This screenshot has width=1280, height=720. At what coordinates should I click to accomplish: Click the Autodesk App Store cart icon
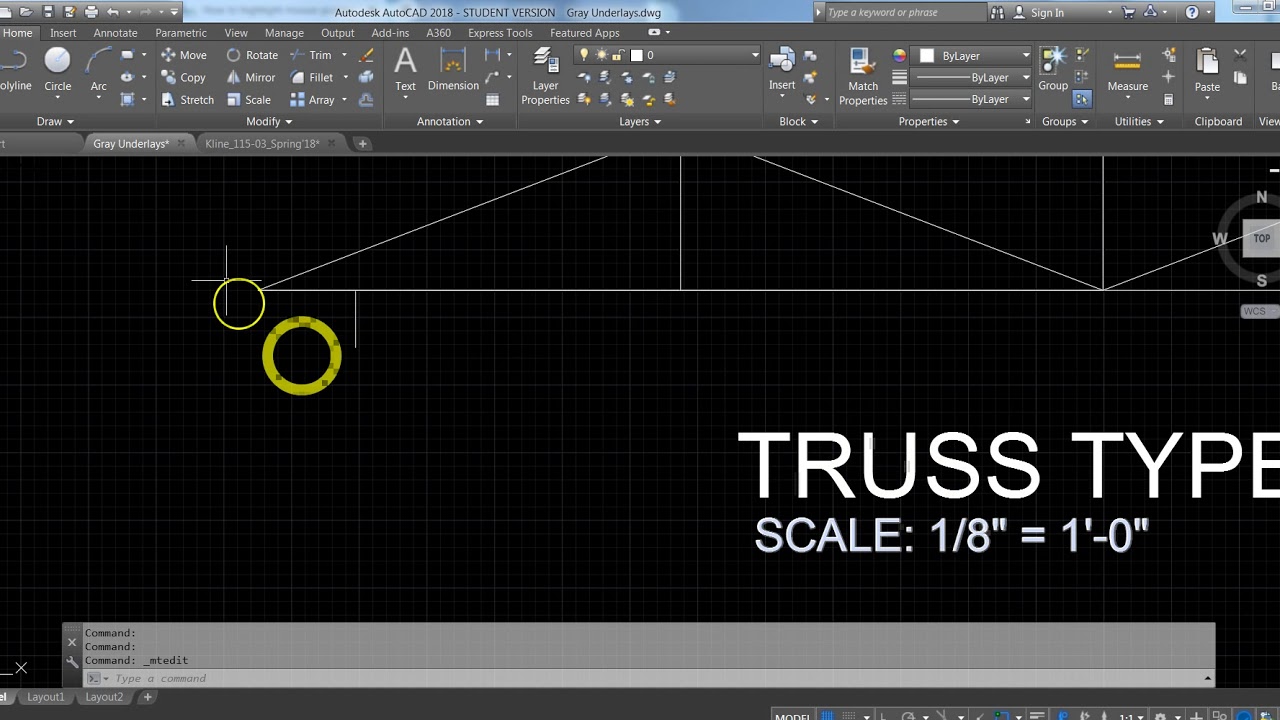coord(1129,12)
